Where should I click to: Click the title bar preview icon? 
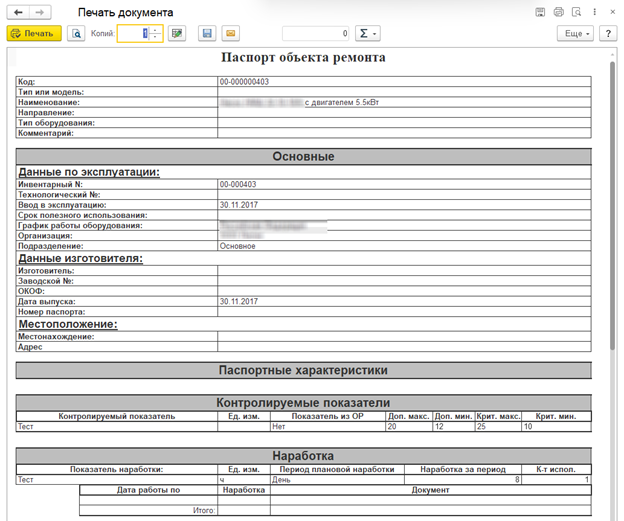click(576, 12)
